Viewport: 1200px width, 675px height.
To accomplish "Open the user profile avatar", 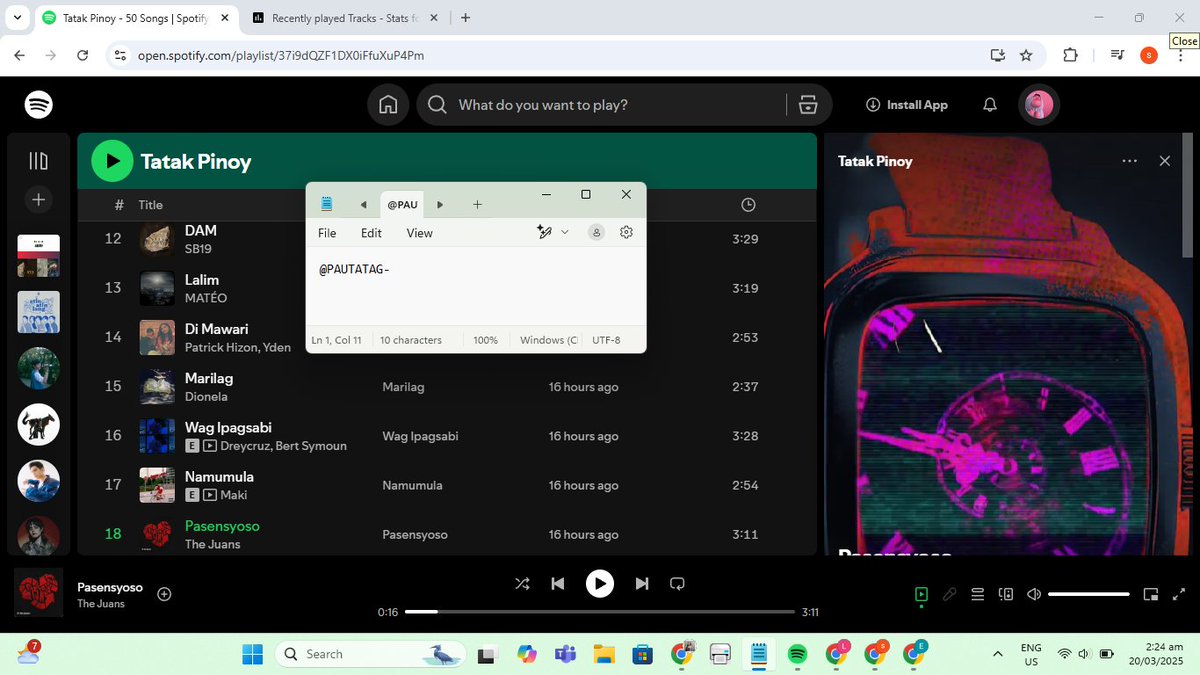I will 1039,105.
